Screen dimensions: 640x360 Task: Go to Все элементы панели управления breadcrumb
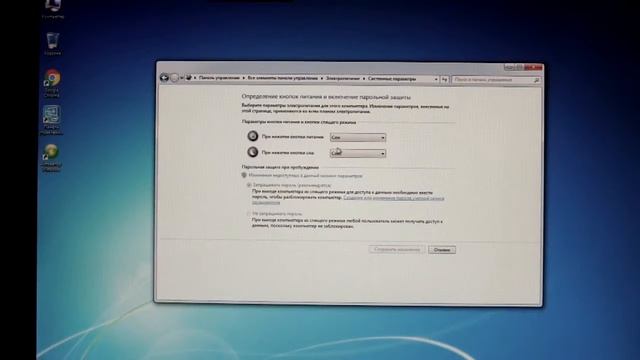(x=282, y=78)
